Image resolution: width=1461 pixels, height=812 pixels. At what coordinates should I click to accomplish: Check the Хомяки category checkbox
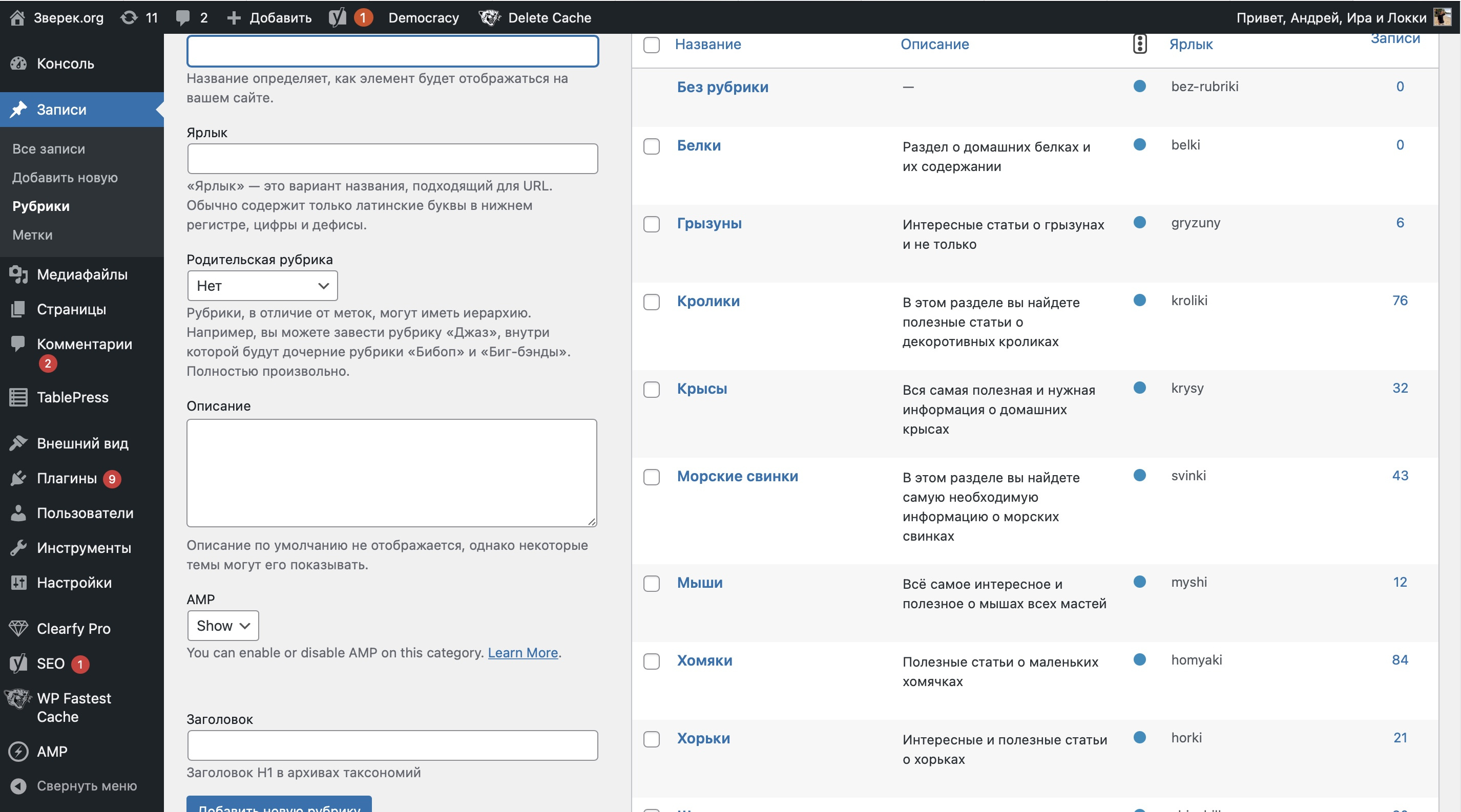pos(652,661)
